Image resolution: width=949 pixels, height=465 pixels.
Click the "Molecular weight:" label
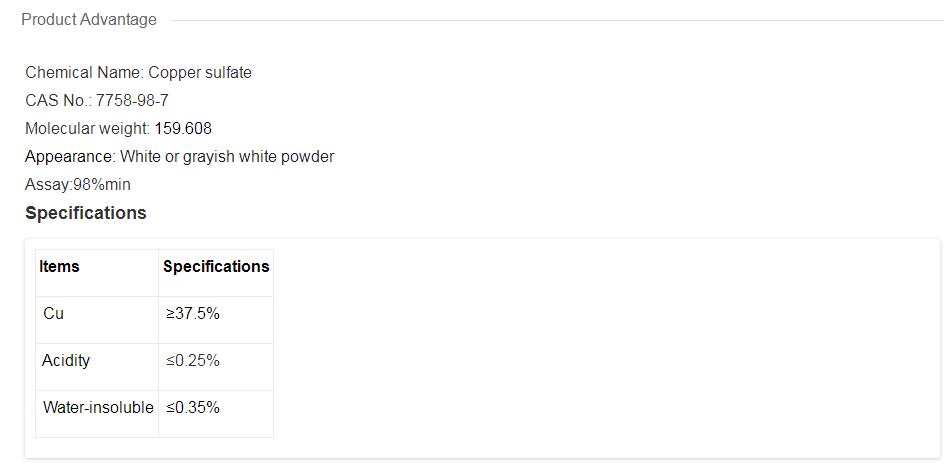click(87, 129)
